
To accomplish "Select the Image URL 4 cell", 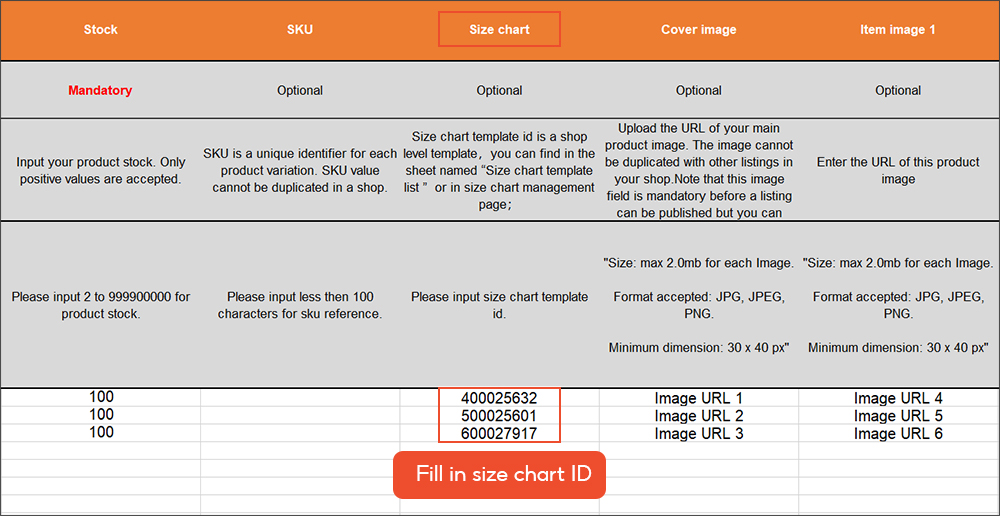I will (x=898, y=398).
